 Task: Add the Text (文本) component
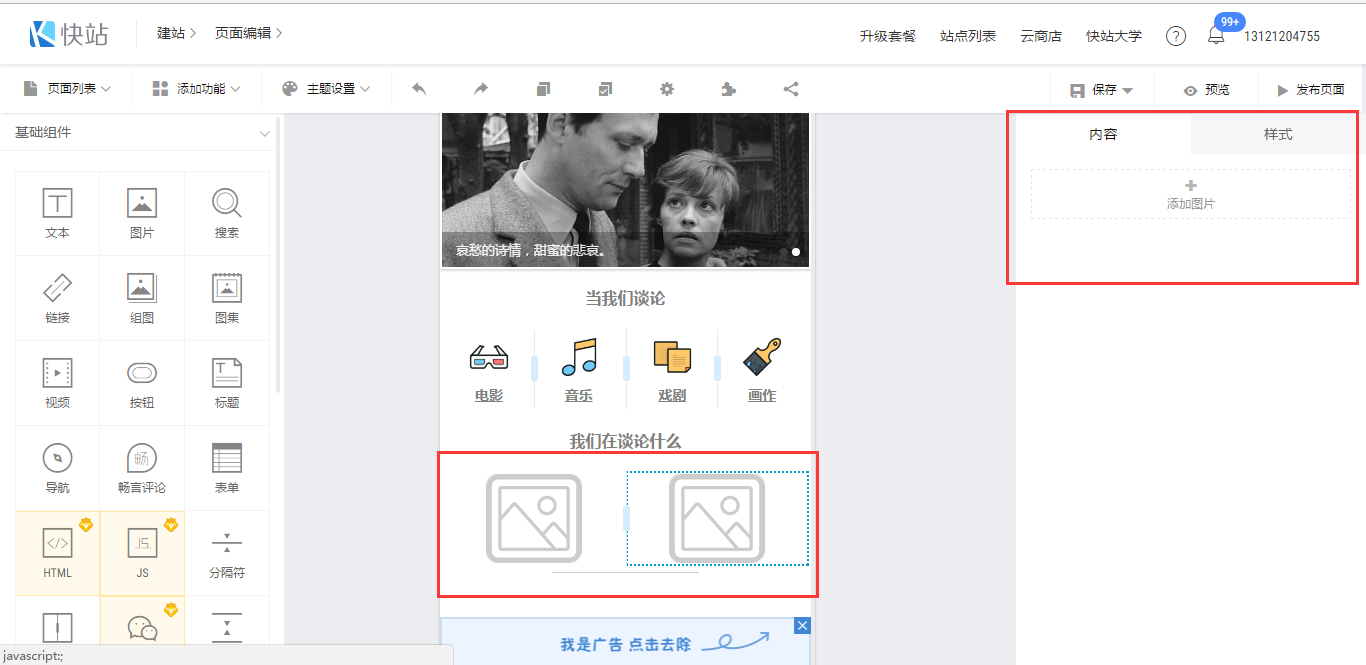coord(57,213)
